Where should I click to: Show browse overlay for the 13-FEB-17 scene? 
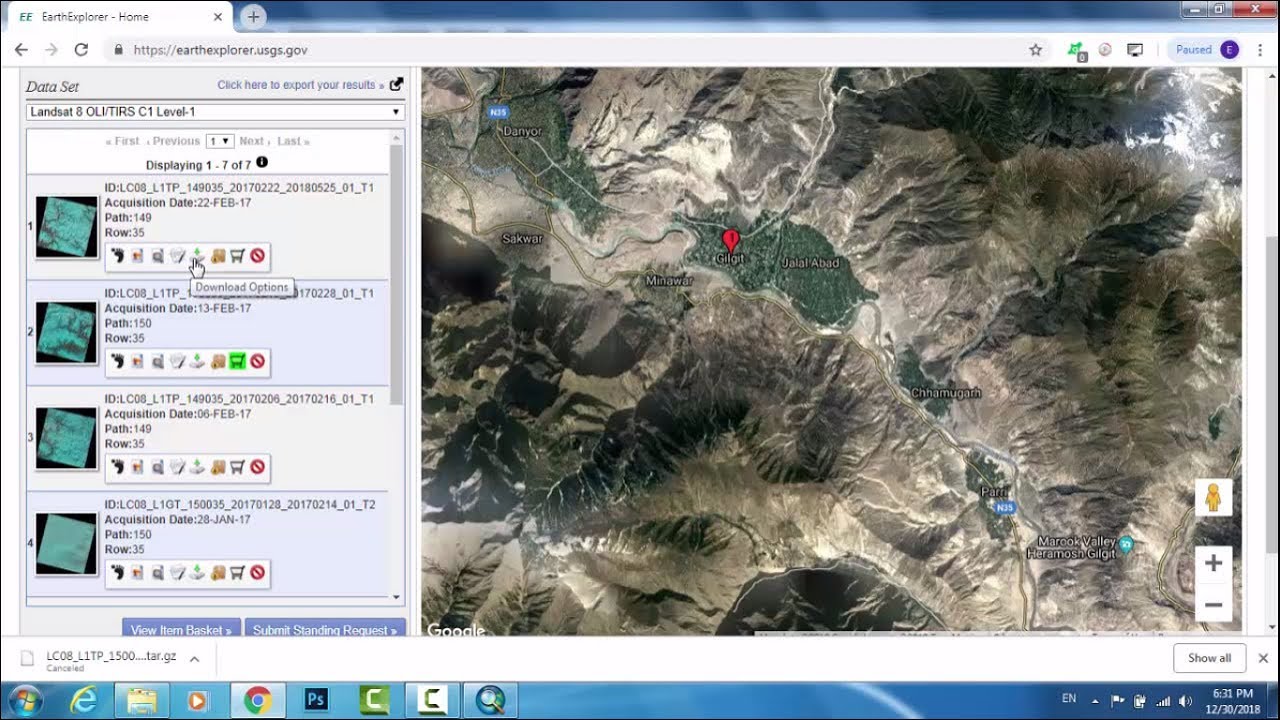(x=138, y=362)
